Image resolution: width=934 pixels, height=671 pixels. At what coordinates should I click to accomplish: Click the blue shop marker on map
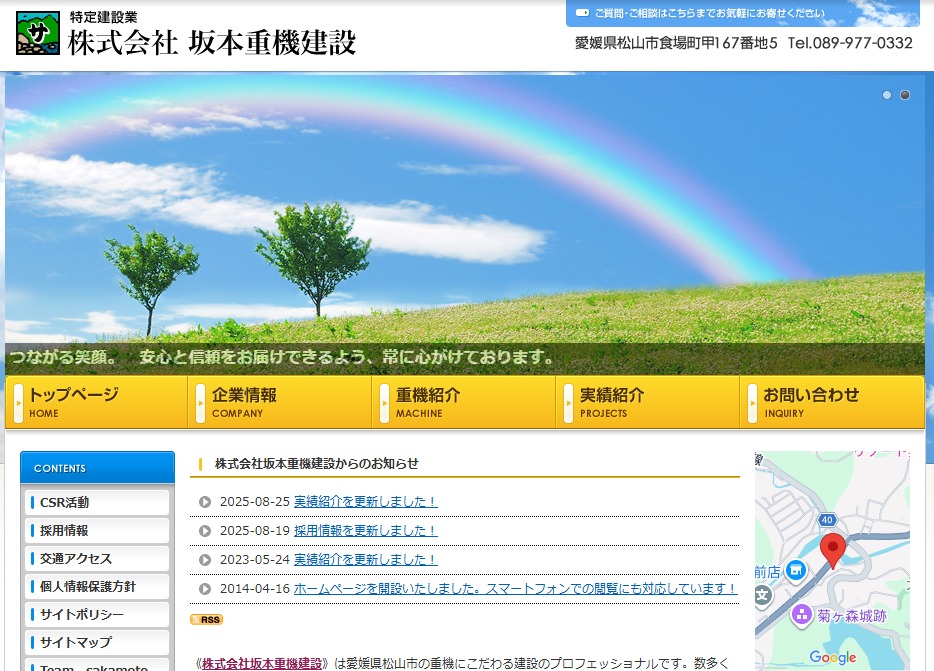coord(795,571)
